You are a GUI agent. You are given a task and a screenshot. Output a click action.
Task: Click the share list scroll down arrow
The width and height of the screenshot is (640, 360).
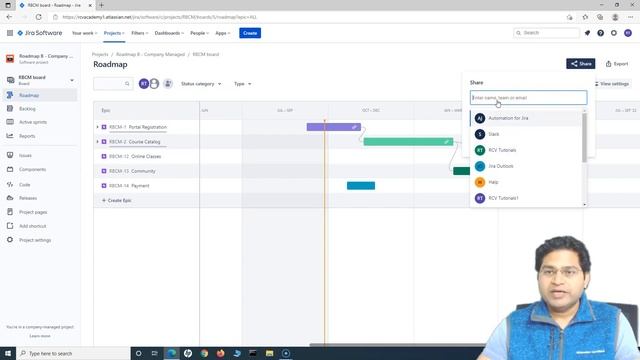[x=584, y=204]
